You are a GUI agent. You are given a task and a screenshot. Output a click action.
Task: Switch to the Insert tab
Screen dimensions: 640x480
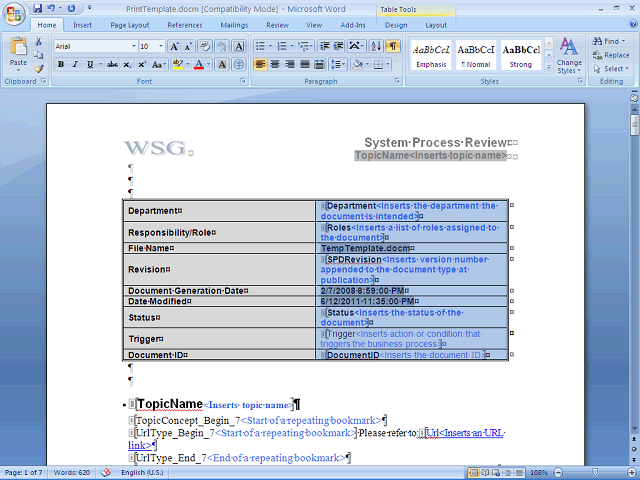tap(82, 25)
